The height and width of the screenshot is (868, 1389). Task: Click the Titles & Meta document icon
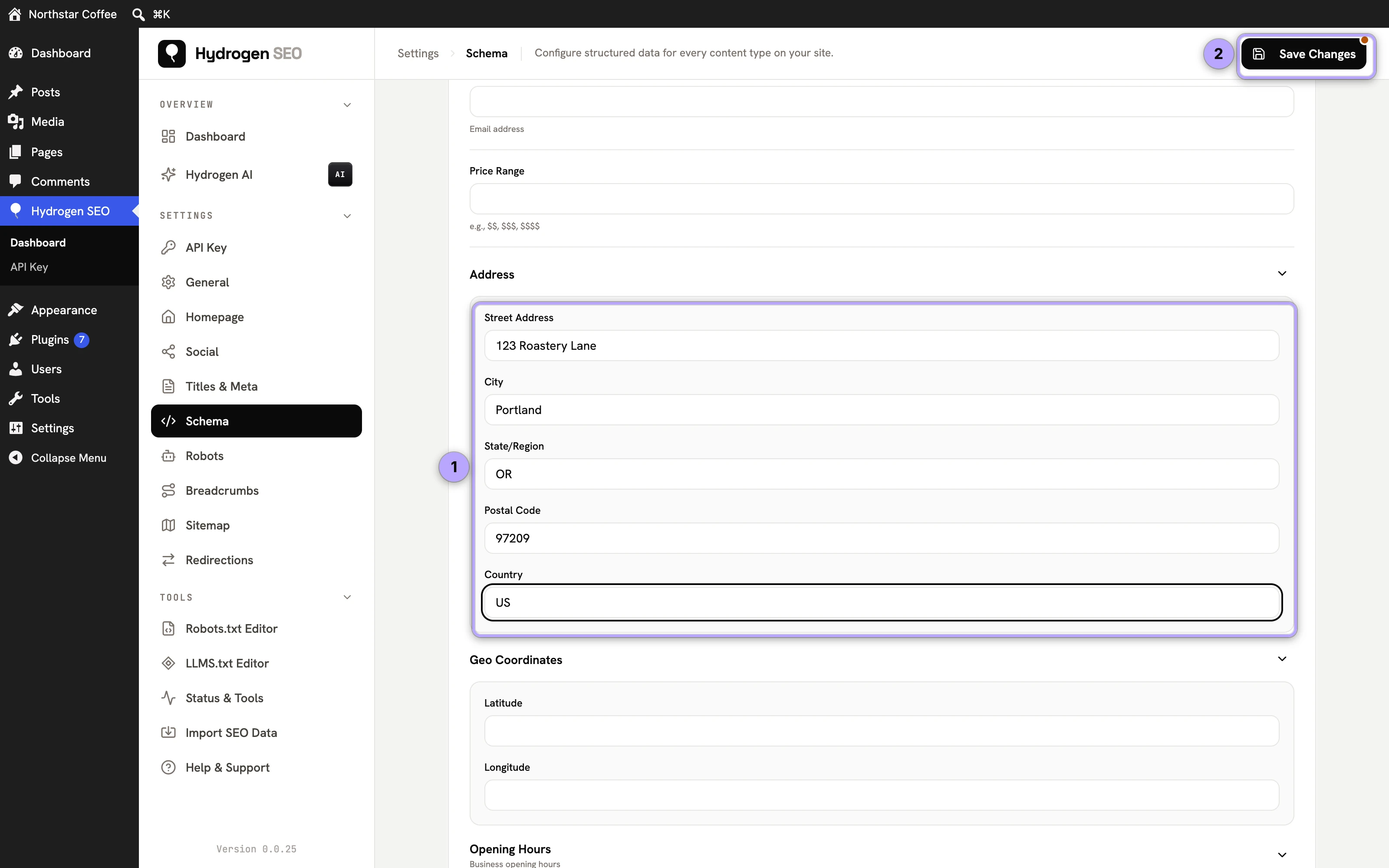[168, 386]
